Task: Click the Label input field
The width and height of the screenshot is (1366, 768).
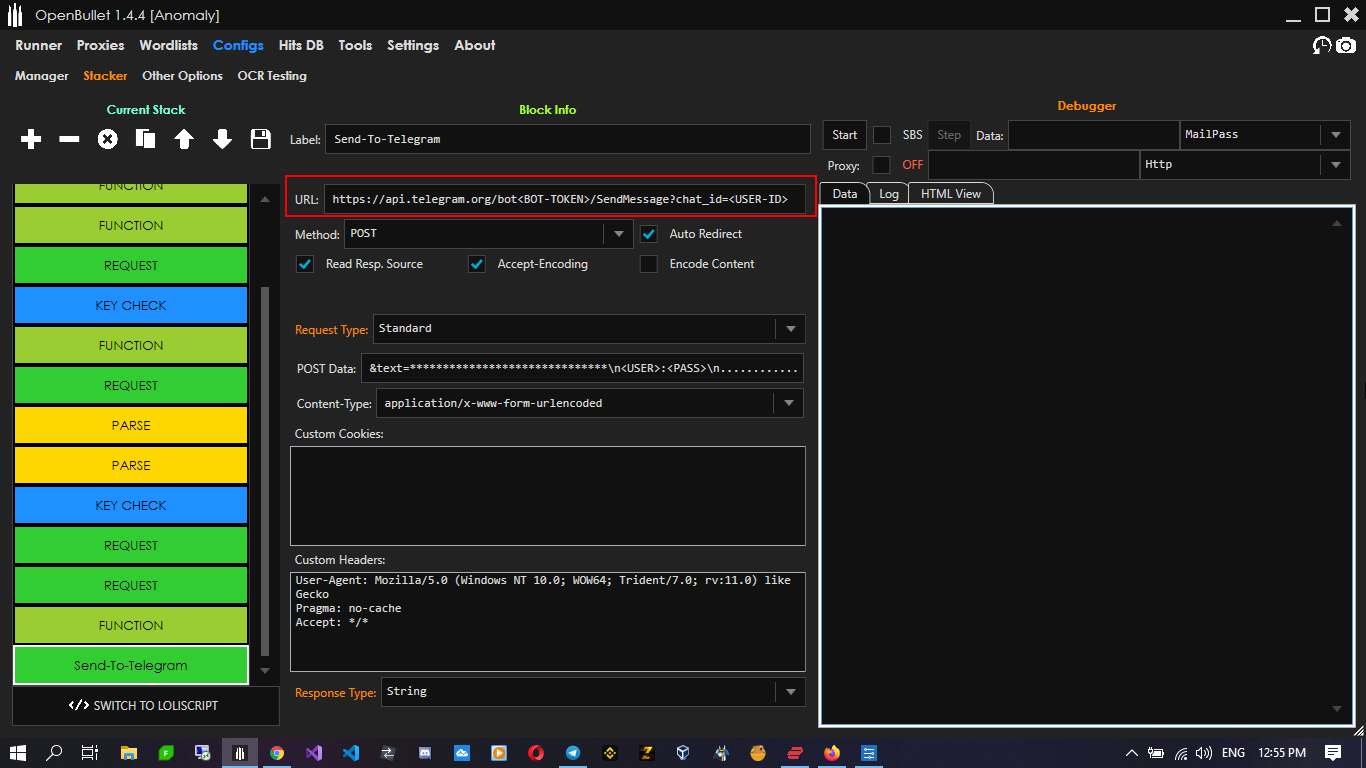Action: [567, 139]
